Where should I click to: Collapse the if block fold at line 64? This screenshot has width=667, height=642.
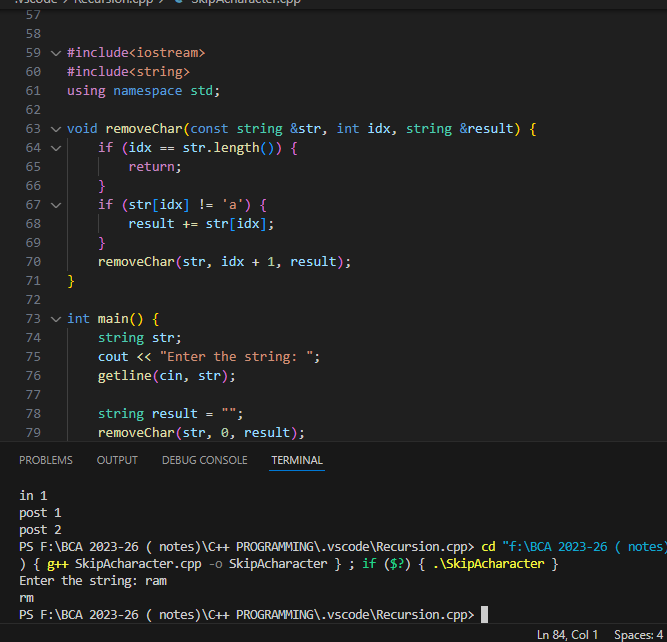point(56,148)
